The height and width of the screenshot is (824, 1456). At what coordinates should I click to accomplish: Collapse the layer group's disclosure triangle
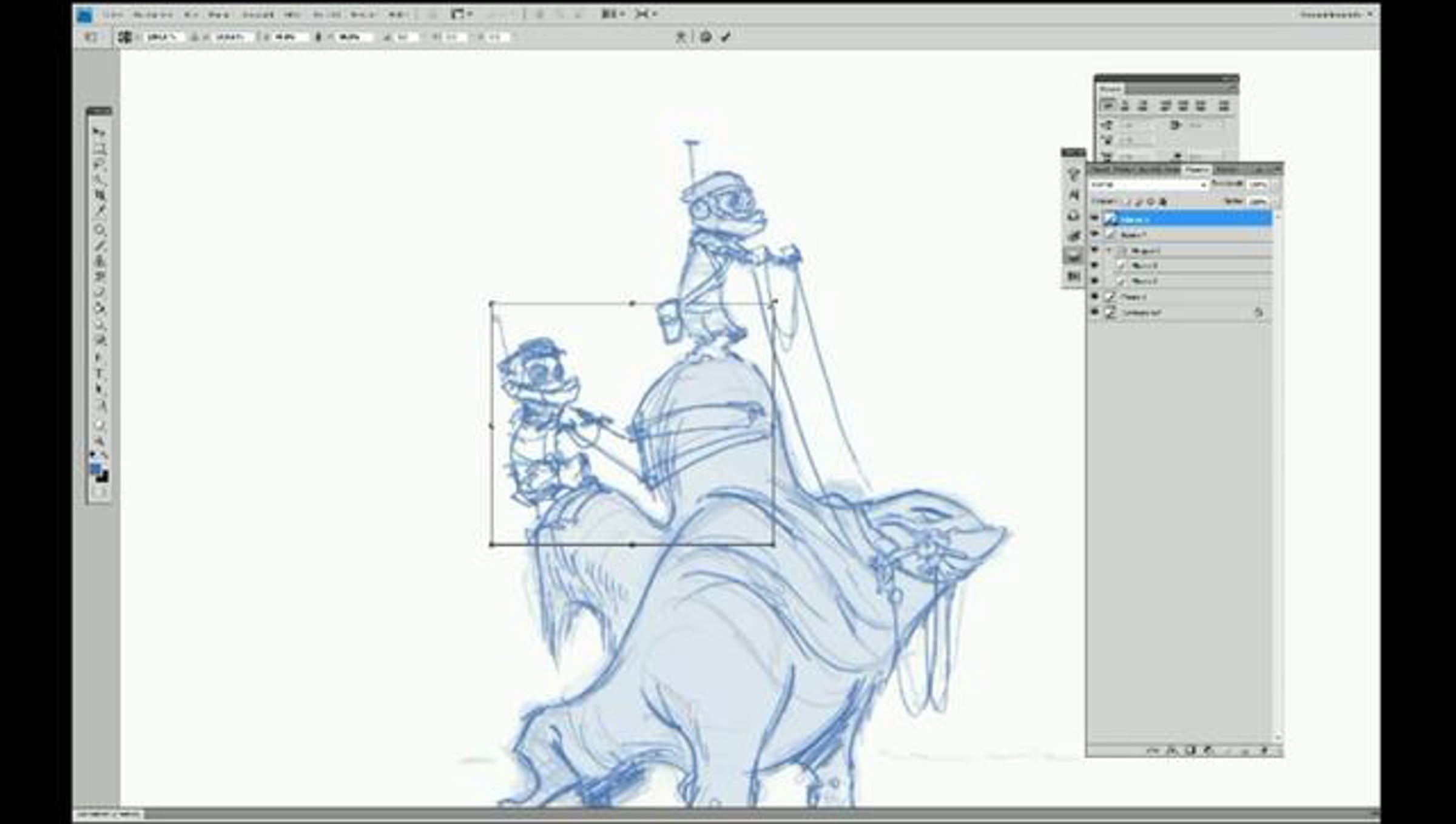[x=1109, y=250]
